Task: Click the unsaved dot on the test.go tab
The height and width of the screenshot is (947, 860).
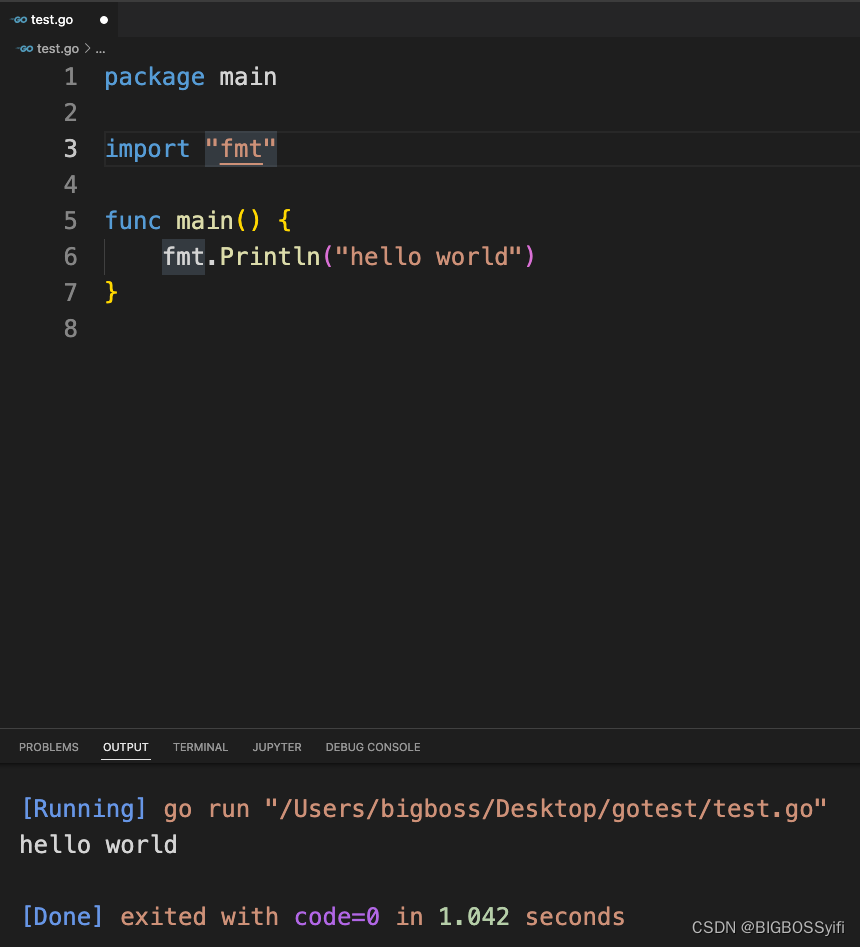Action: click(104, 20)
